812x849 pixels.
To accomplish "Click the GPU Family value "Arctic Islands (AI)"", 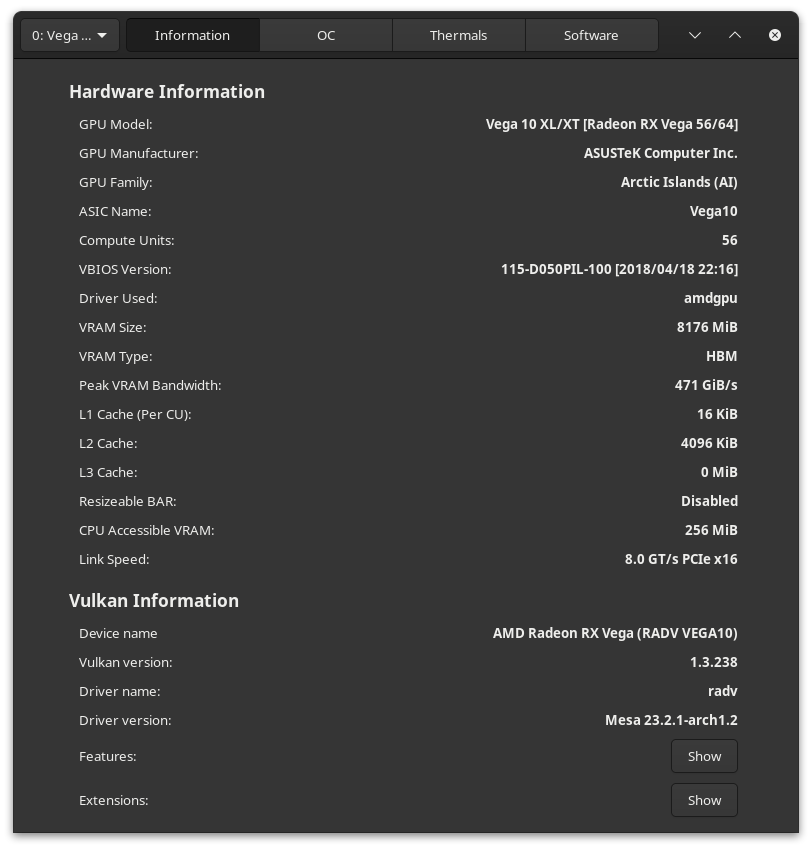I will (x=679, y=182).
